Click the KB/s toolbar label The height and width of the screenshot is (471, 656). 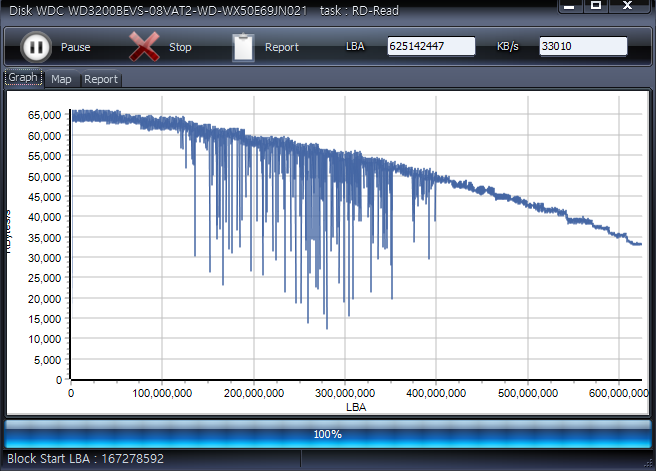pos(507,46)
